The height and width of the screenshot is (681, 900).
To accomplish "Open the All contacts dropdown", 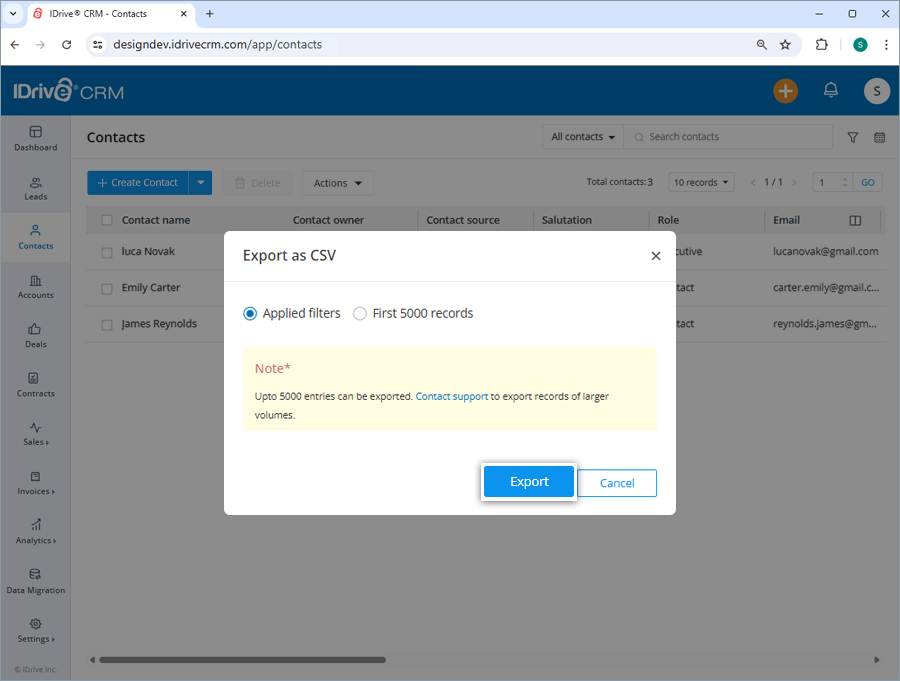I will (x=582, y=136).
